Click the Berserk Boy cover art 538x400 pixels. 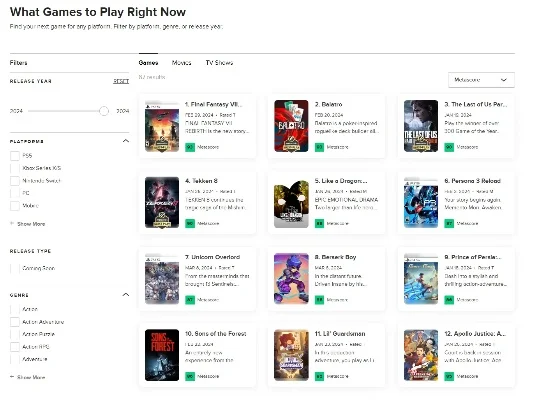tap(291, 279)
